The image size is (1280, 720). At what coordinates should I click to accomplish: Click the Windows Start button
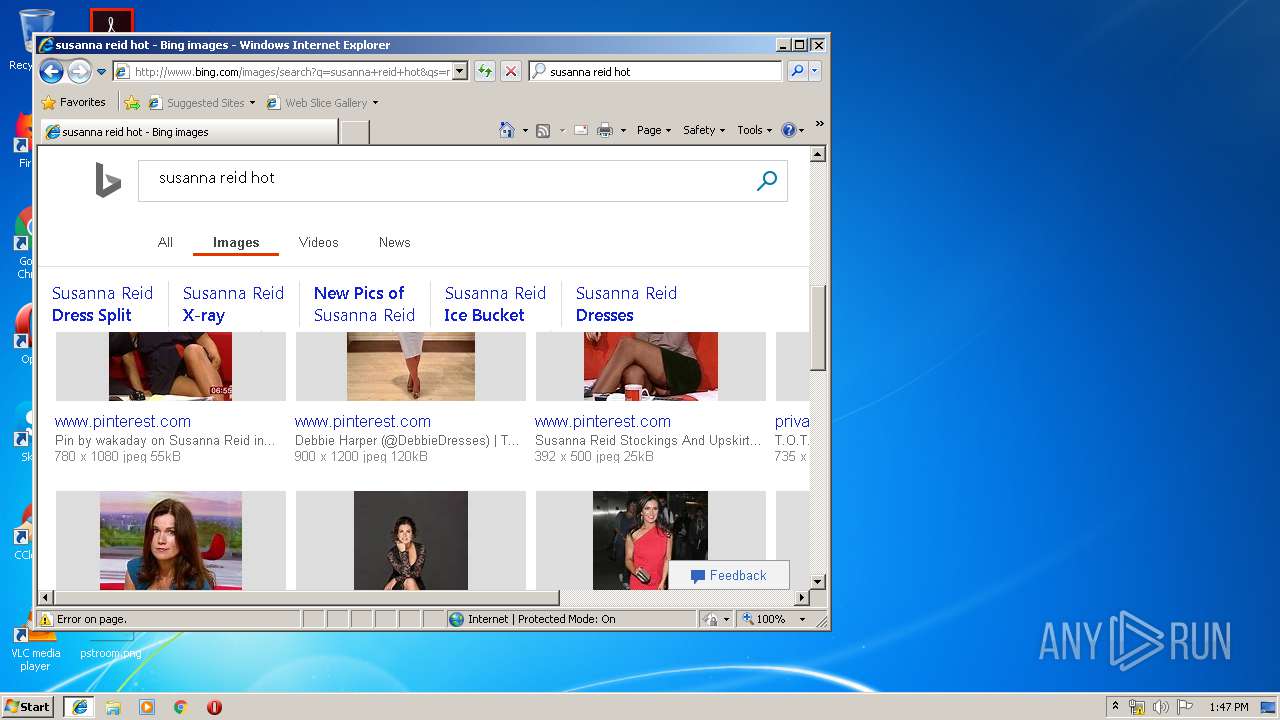pos(28,706)
